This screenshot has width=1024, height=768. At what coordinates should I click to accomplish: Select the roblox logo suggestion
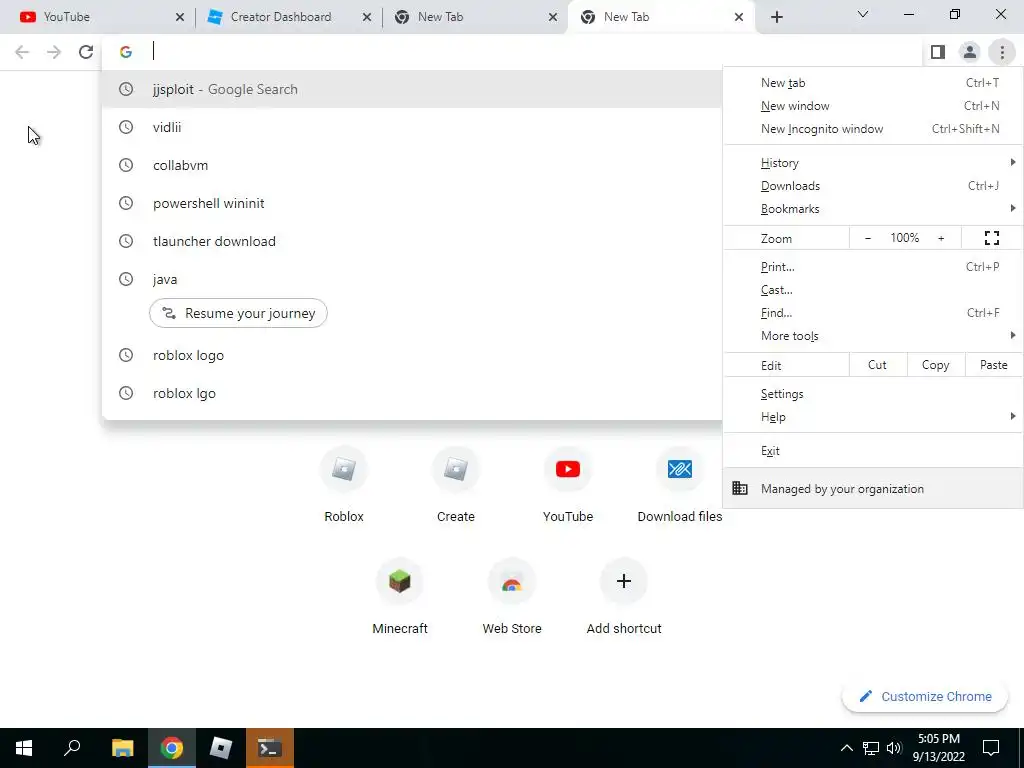tap(412, 355)
